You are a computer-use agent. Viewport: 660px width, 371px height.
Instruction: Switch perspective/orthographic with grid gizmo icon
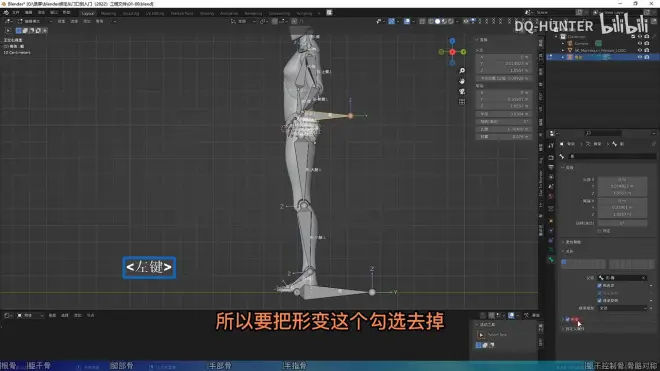pos(462,101)
